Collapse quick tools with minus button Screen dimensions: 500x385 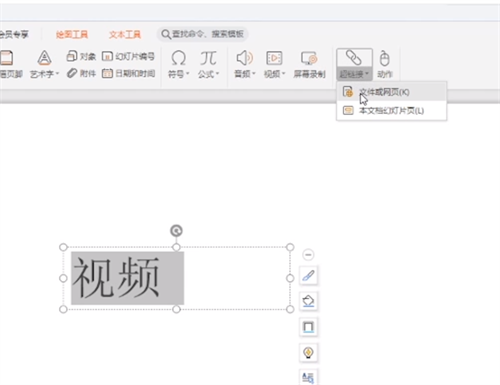pos(308,255)
